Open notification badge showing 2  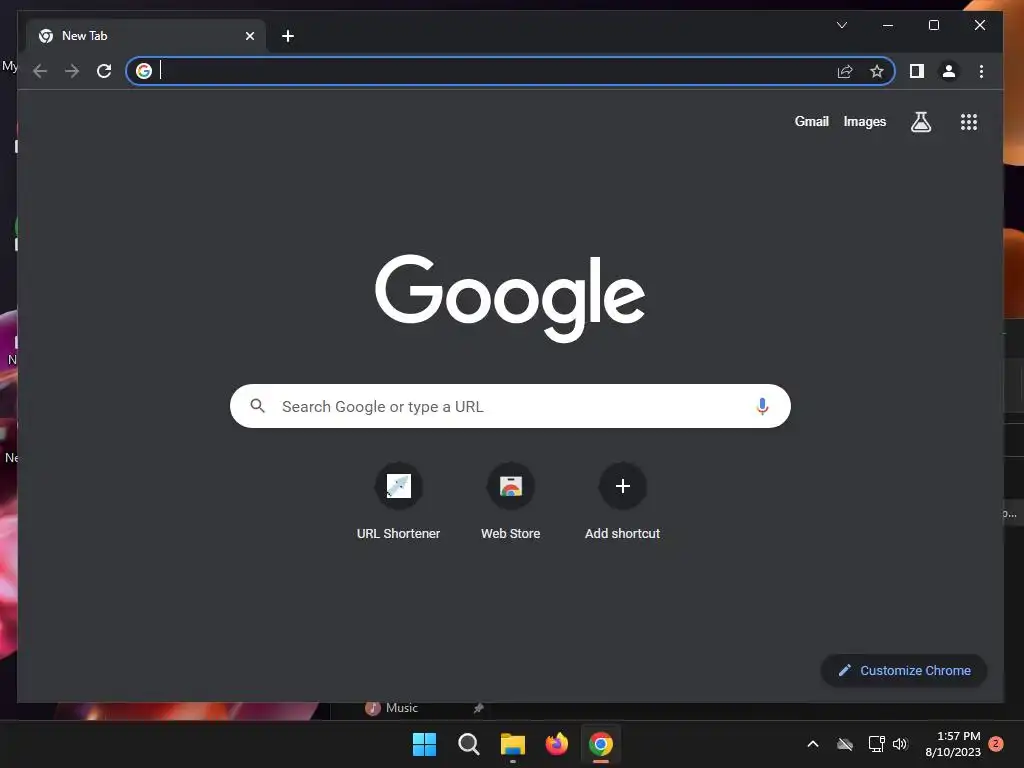[x=996, y=744]
